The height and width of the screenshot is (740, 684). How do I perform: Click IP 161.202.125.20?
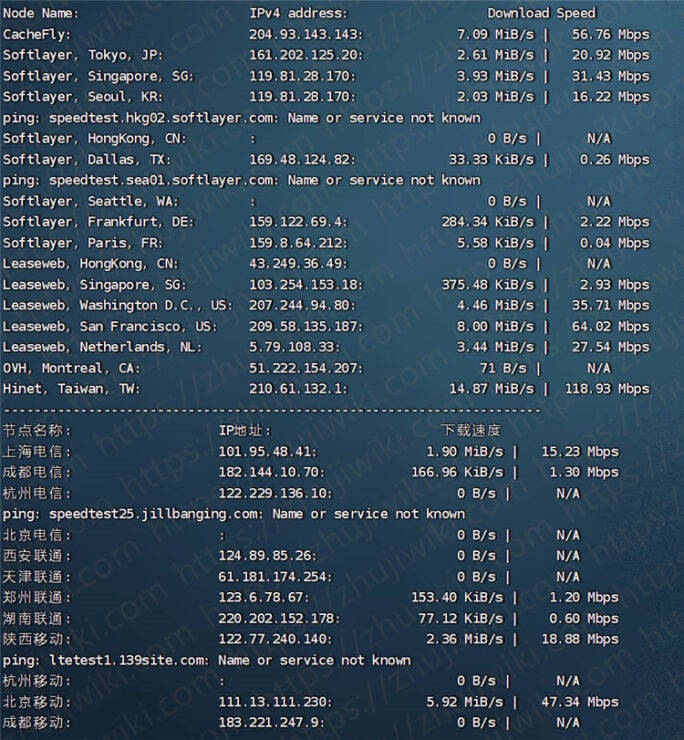(306, 55)
